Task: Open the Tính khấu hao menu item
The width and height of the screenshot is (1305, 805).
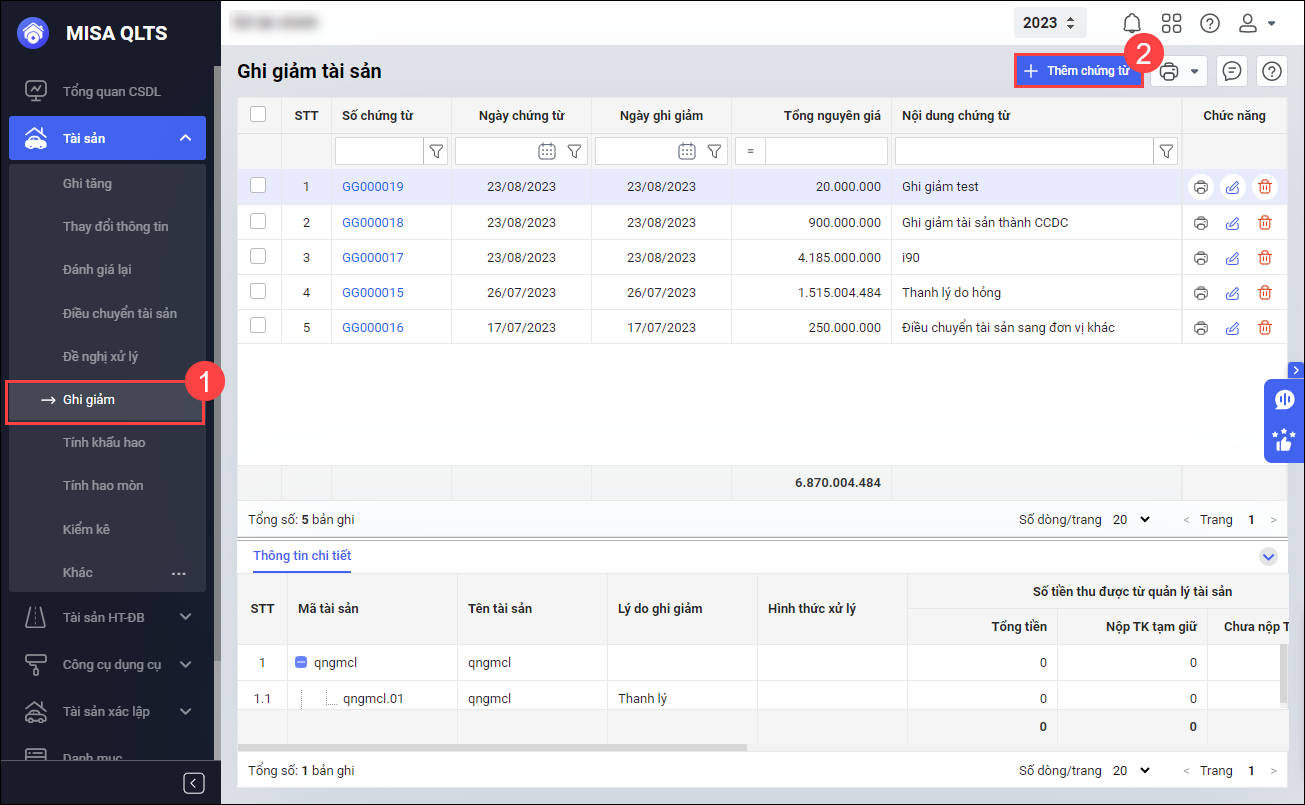Action: tap(104, 442)
